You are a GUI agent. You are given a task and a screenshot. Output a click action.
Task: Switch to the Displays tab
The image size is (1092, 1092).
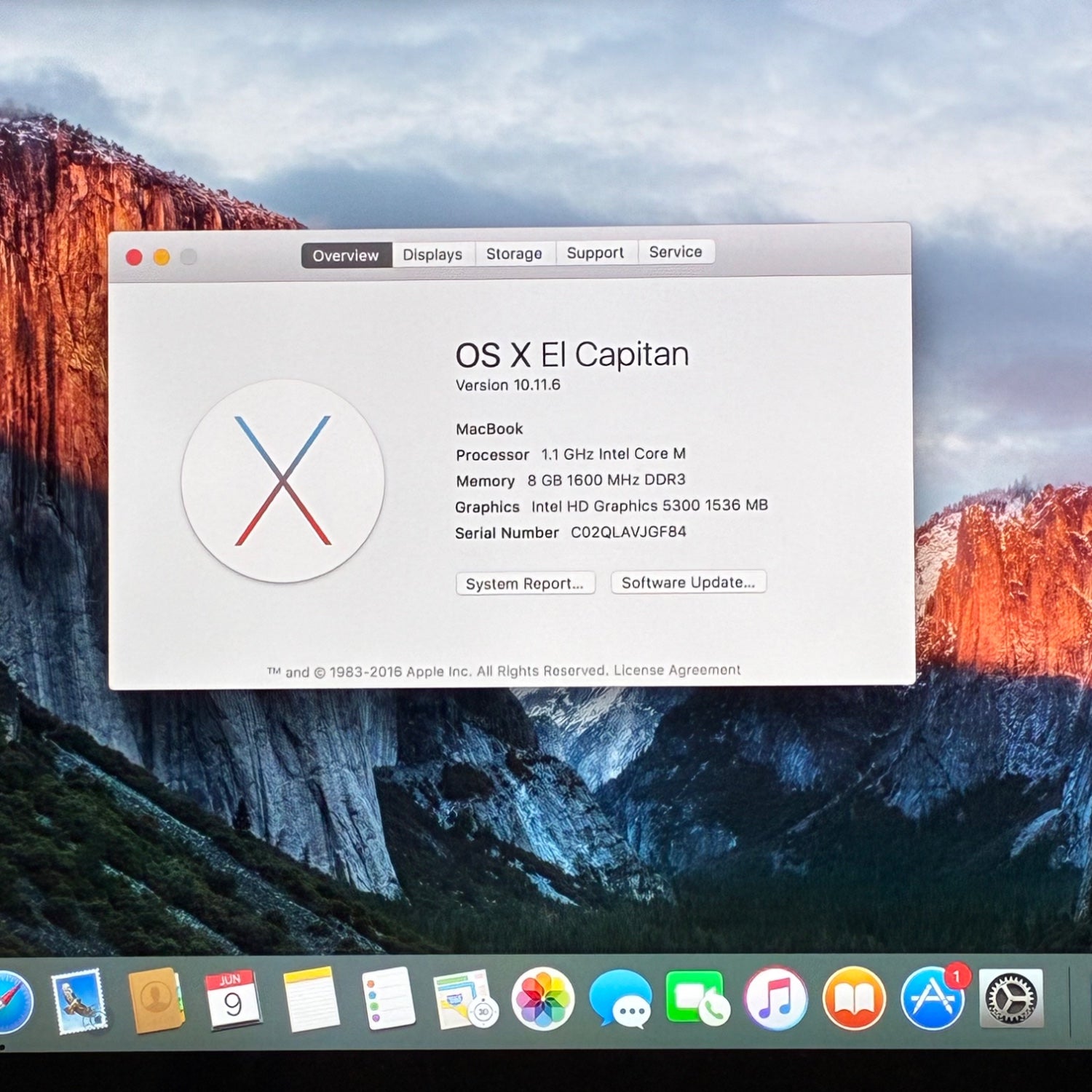tap(433, 255)
